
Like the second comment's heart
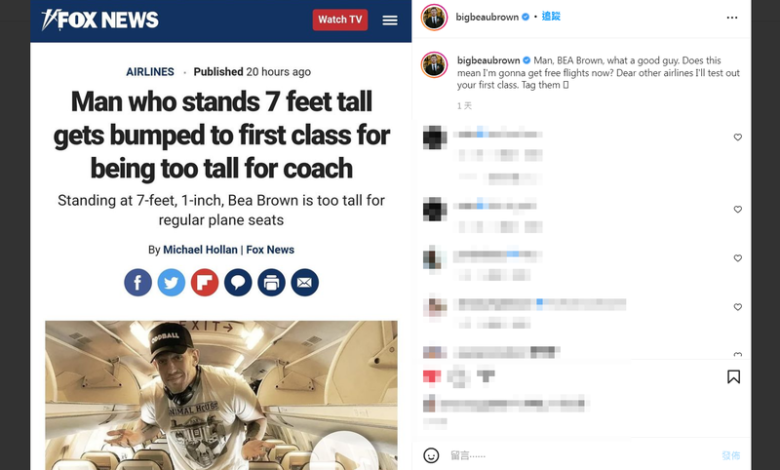(738, 209)
